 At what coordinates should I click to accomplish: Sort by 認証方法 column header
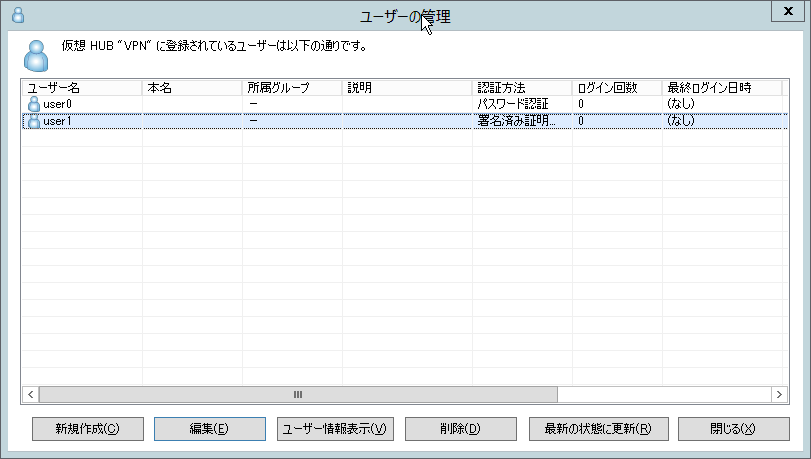(x=522, y=88)
